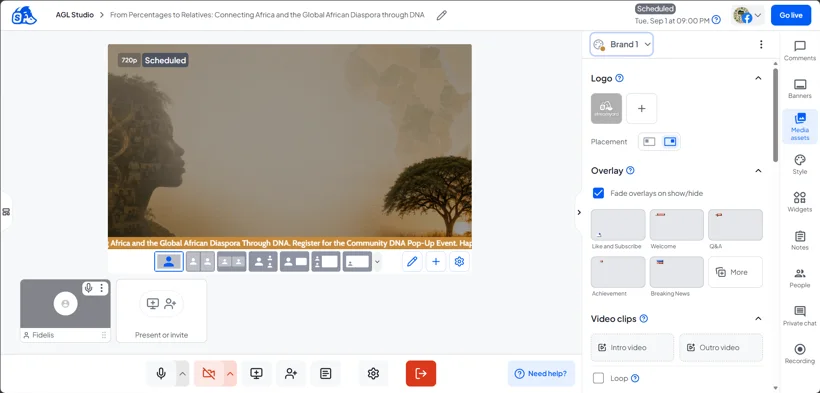
Task: Edit layout with pencil icon
Action: (412, 262)
